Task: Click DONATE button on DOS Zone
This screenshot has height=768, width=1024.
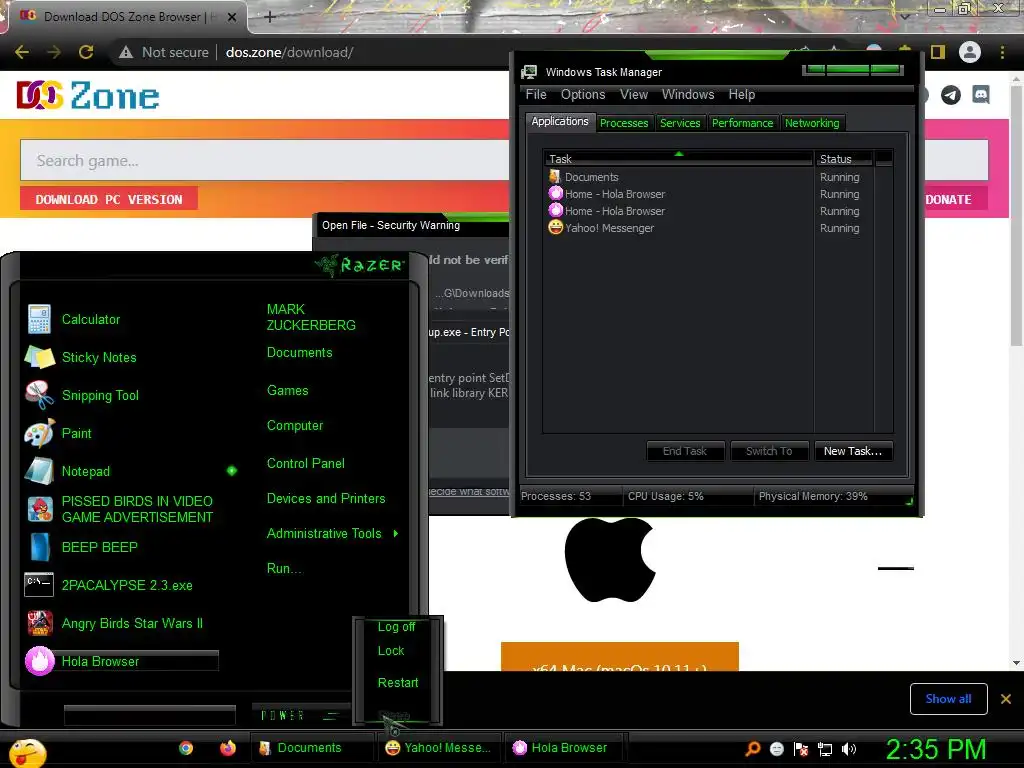Action: click(x=950, y=199)
